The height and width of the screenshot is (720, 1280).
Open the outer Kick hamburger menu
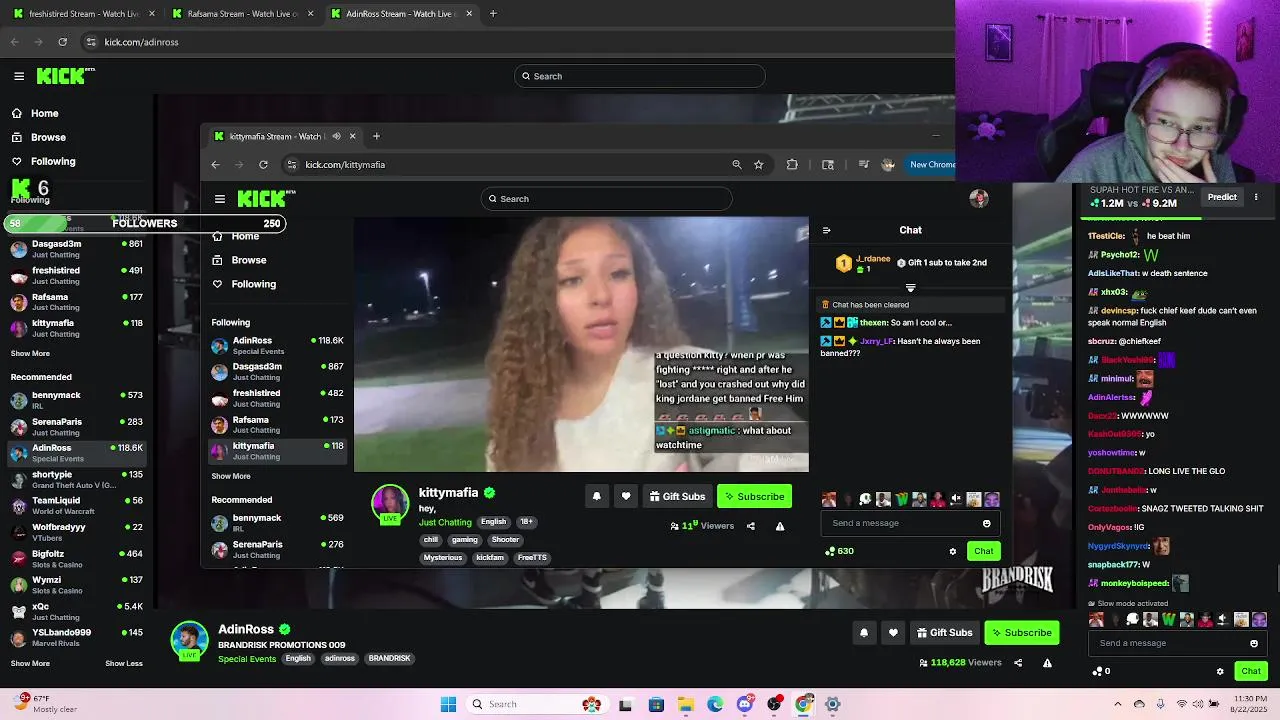[x=19, y=76]
